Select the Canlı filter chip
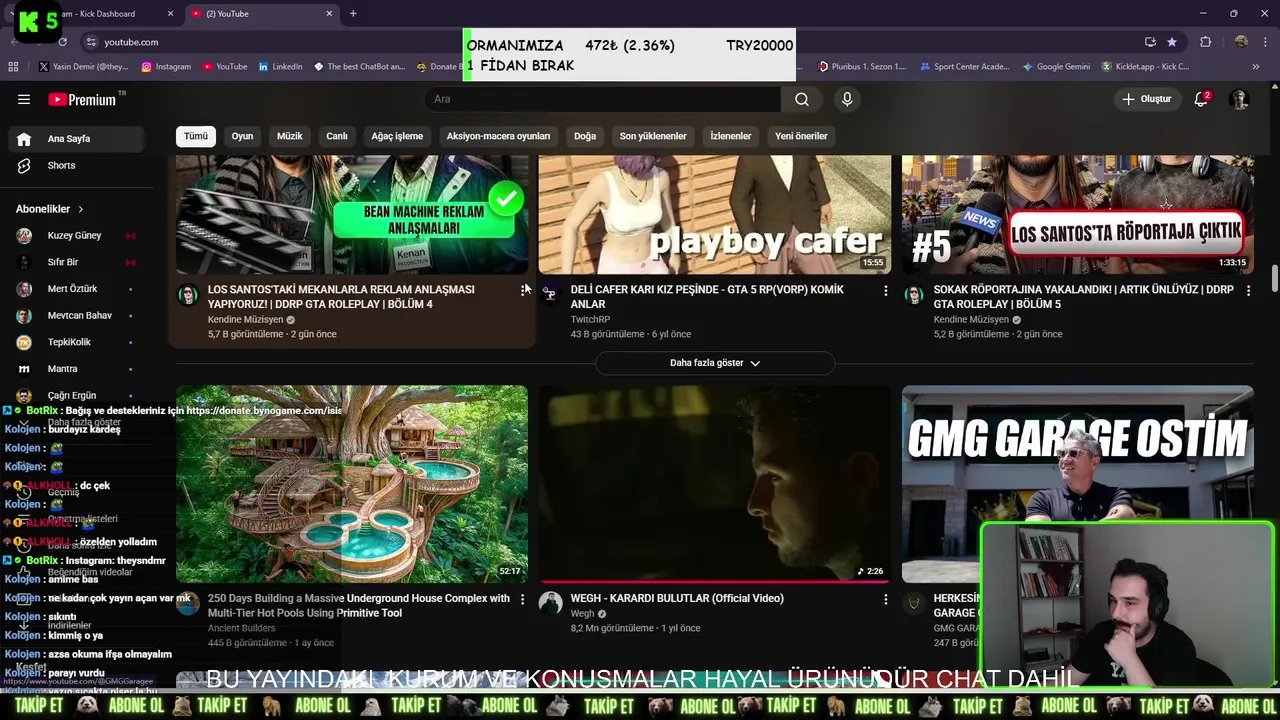This screenshot has width=1280, height=720. pyautogui.click(x=337, y=136)
